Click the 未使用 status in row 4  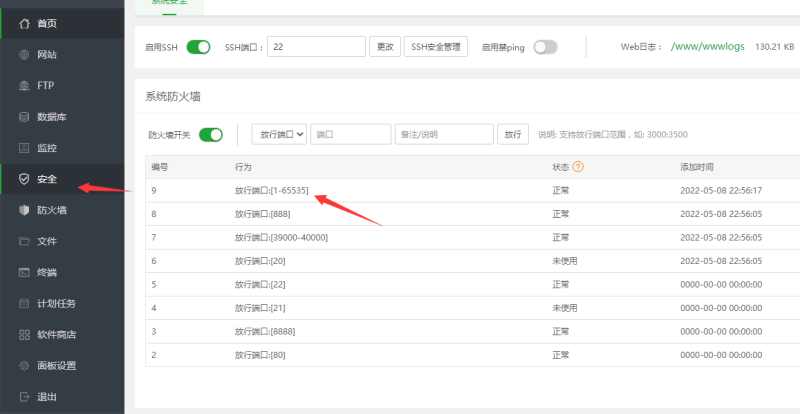564,308
